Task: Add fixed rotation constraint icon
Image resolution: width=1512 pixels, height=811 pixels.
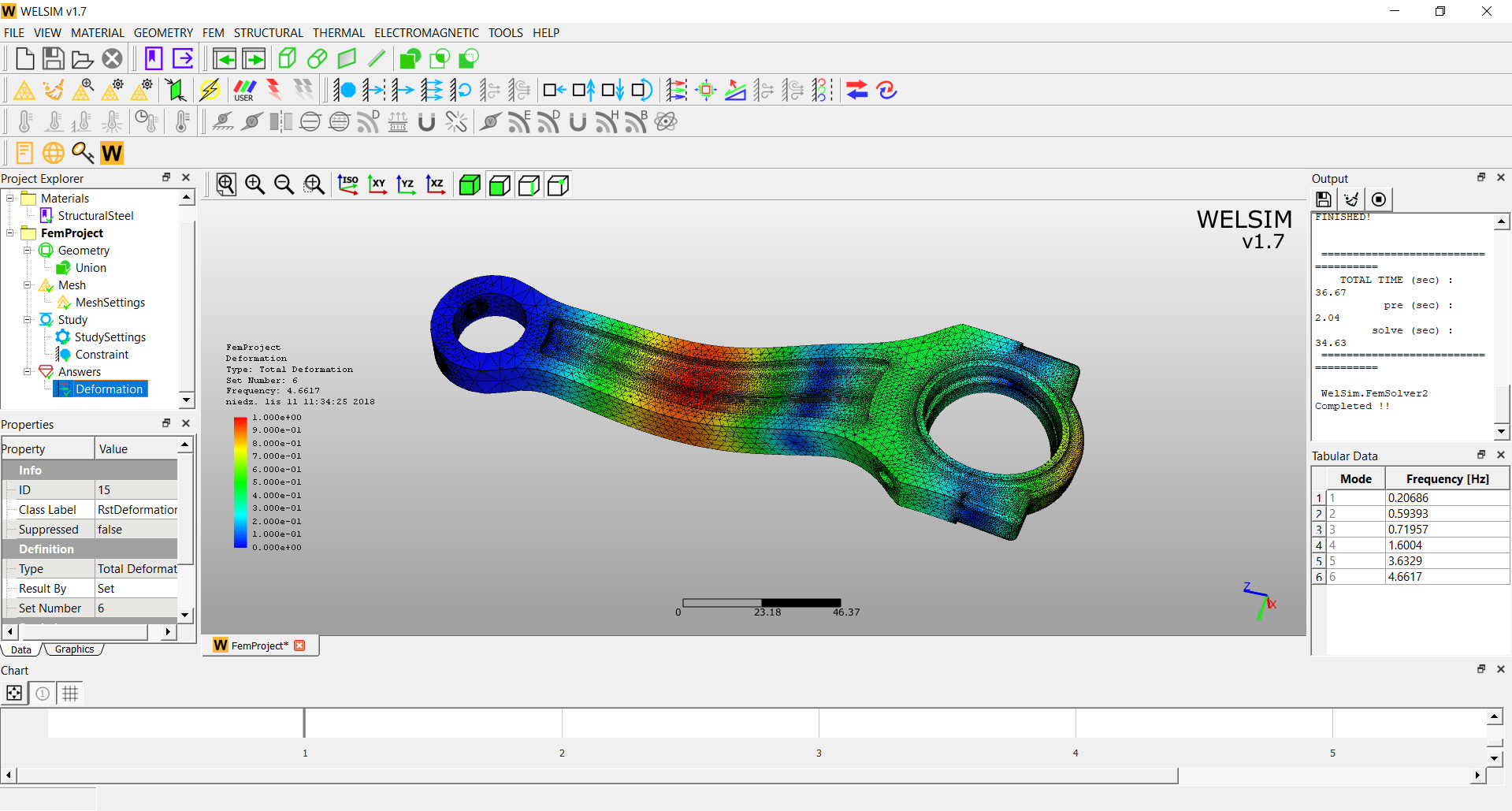Action: (x=461, y=91)
